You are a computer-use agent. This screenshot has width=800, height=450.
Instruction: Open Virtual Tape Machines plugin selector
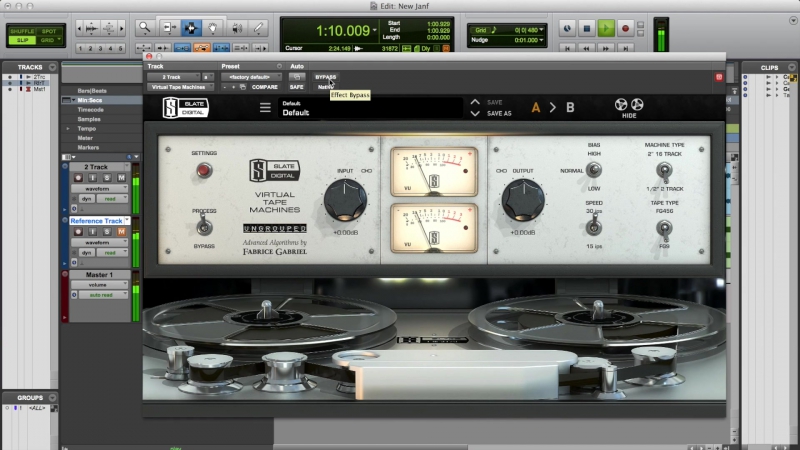180,87
